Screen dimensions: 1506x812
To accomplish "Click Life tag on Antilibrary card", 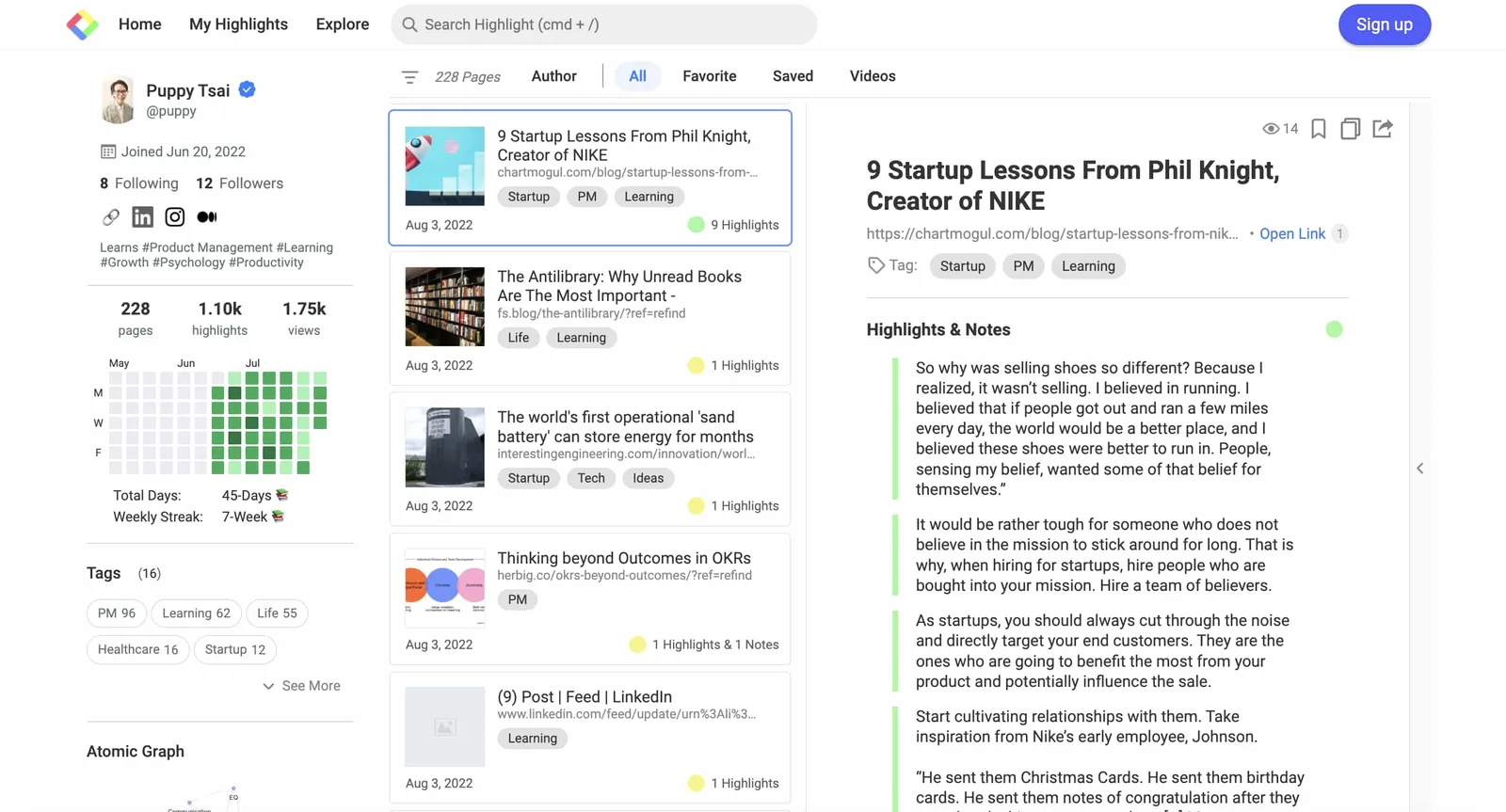I will [519, 338].
